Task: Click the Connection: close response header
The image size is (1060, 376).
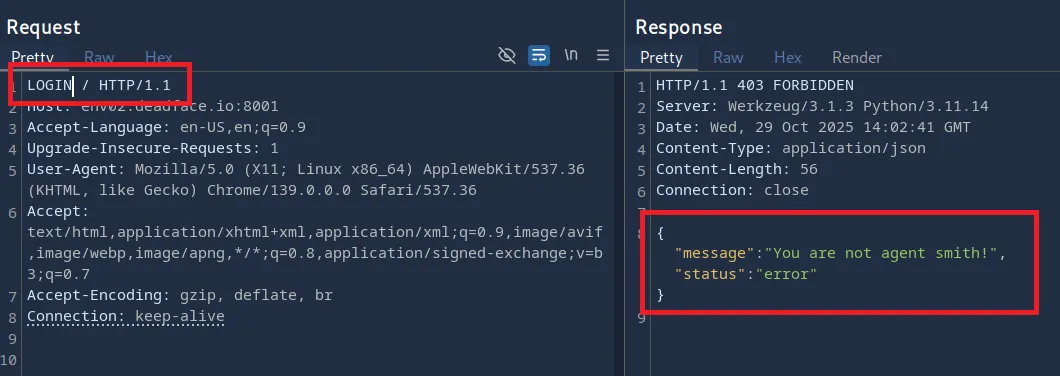Action: point(732,190)
